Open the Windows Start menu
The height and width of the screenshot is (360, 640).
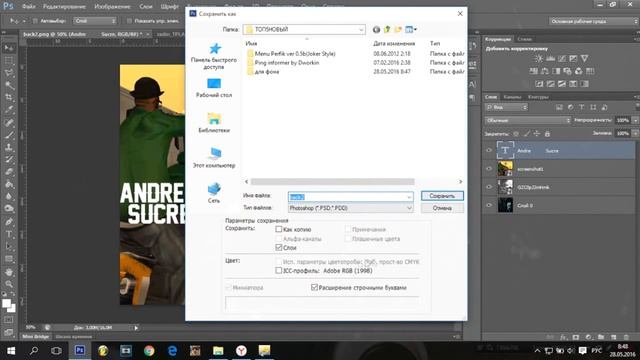coord(11,351)
